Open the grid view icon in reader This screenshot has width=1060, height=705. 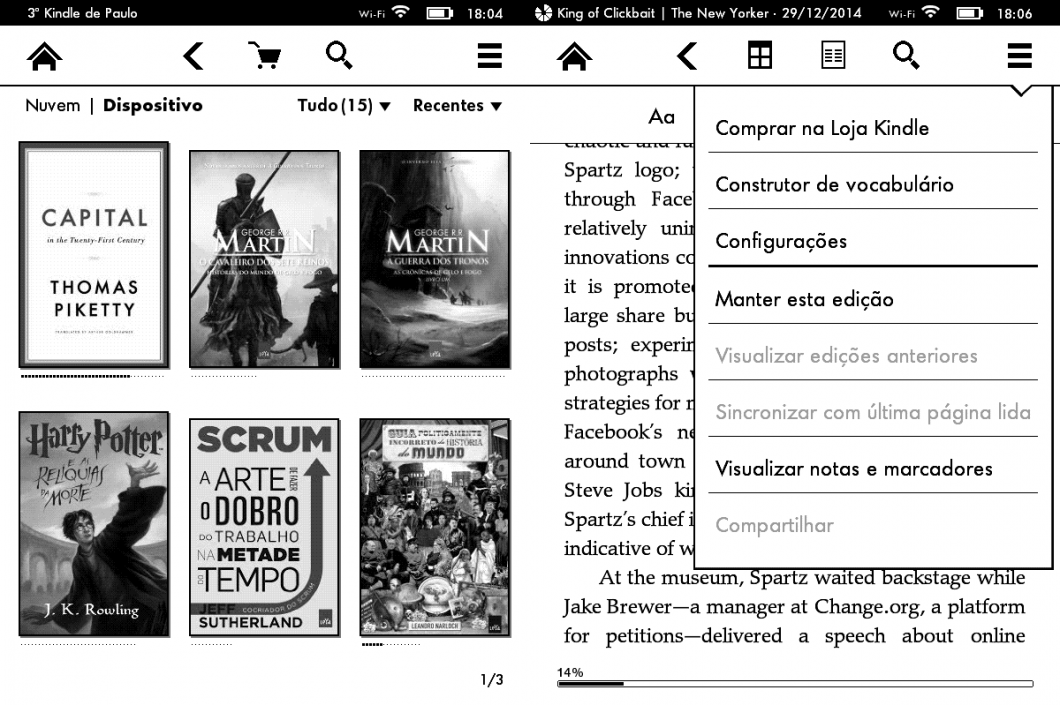coord(760,58)
